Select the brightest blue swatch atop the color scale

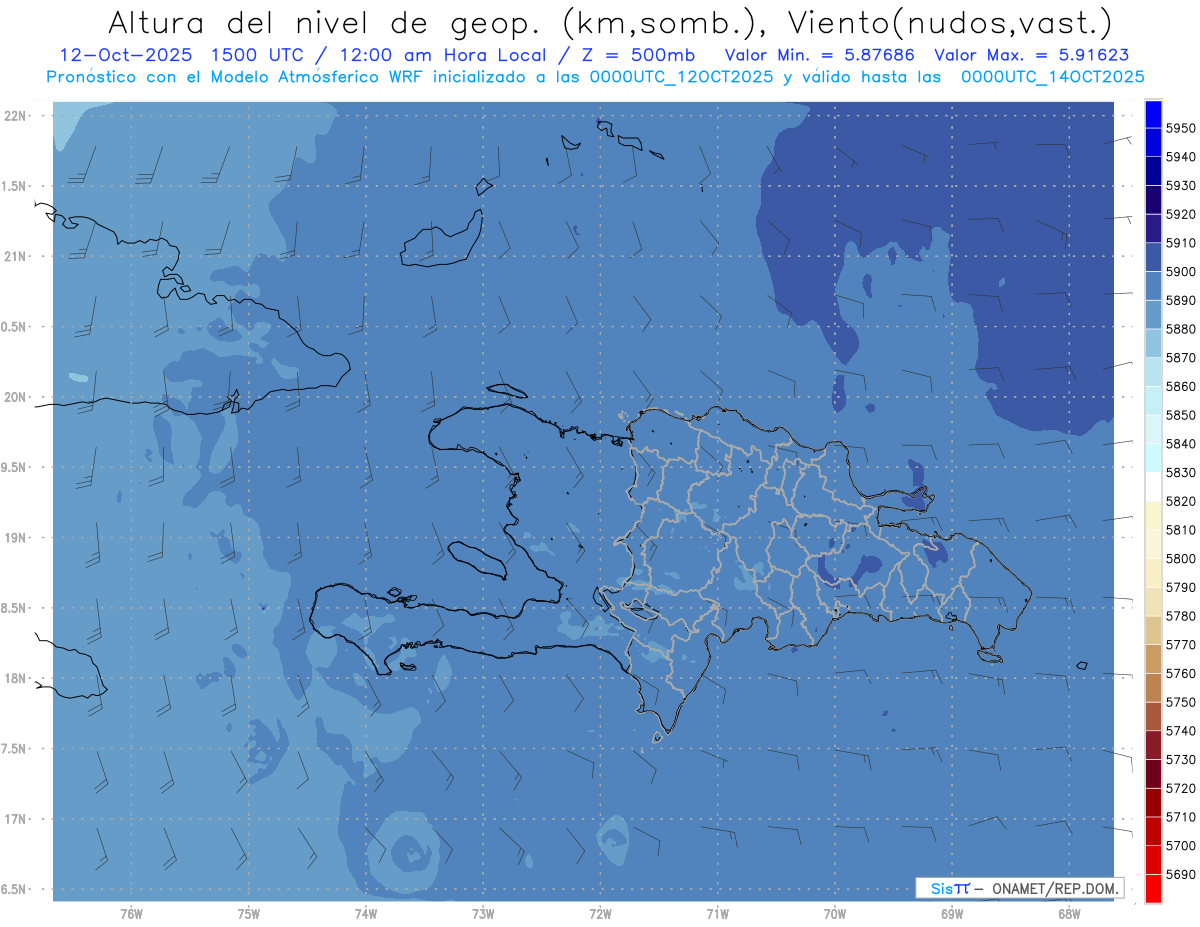[x=1153, y=113]
